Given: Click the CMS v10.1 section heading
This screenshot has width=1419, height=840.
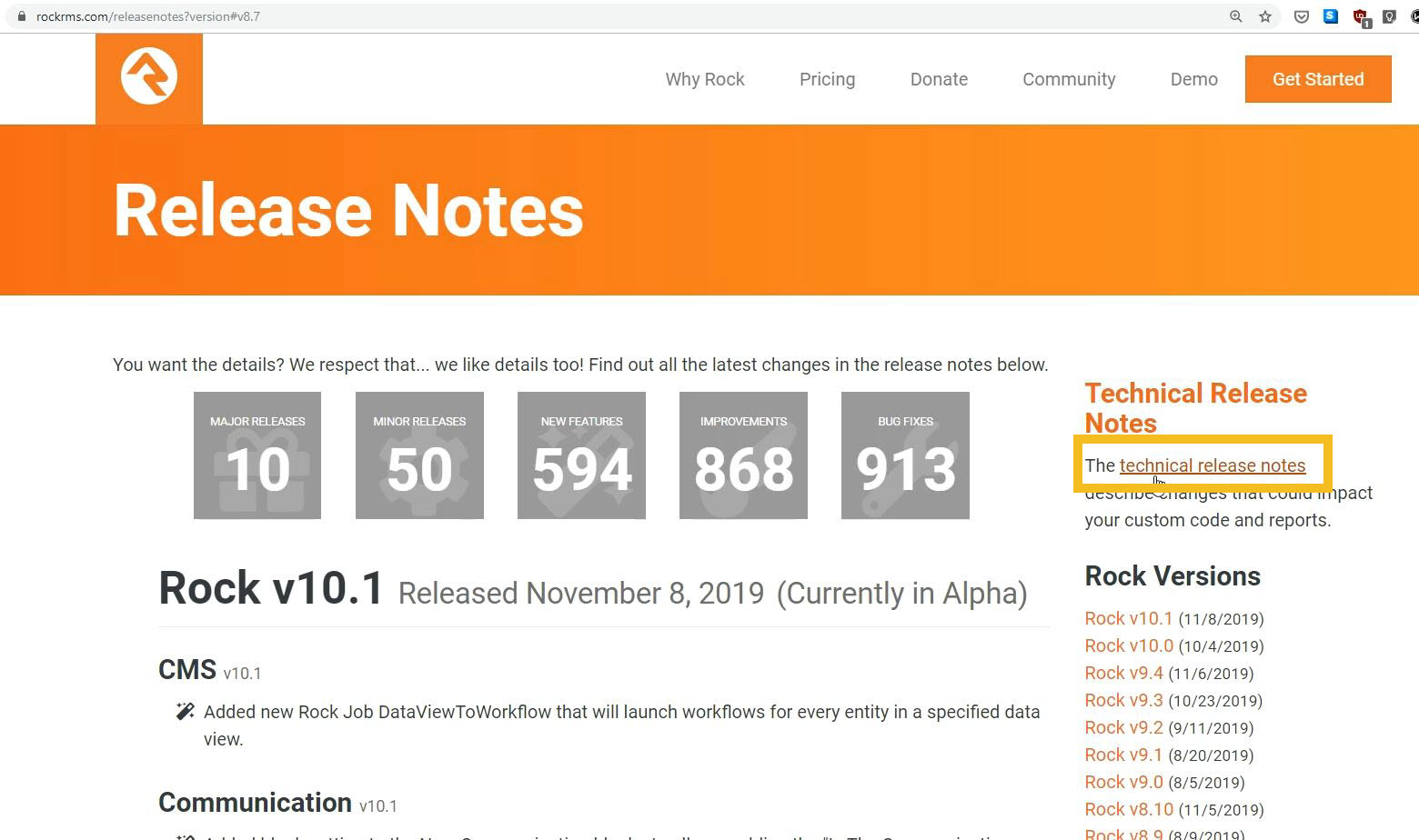Looking at the screenshot, I should click(x=210, y=670).
